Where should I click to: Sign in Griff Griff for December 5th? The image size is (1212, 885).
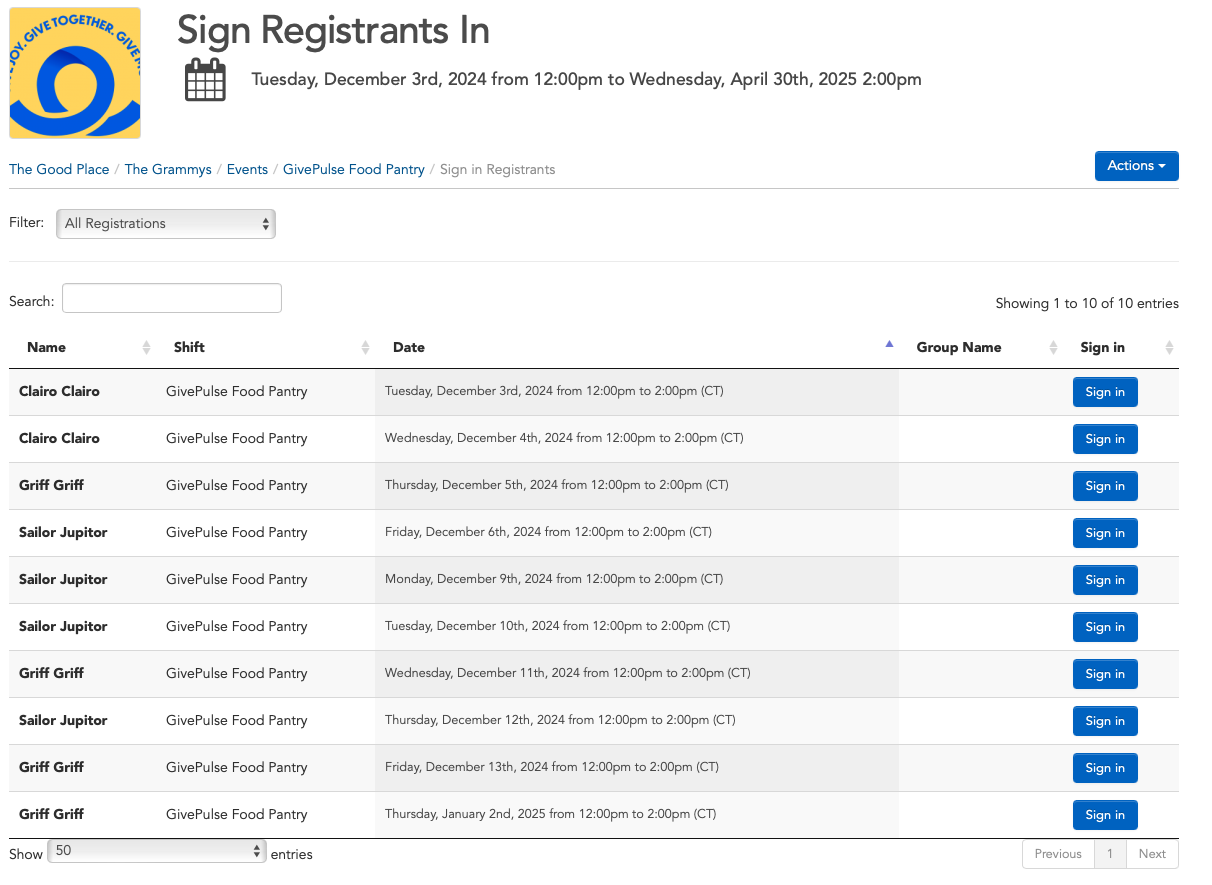pos(1105,486)
